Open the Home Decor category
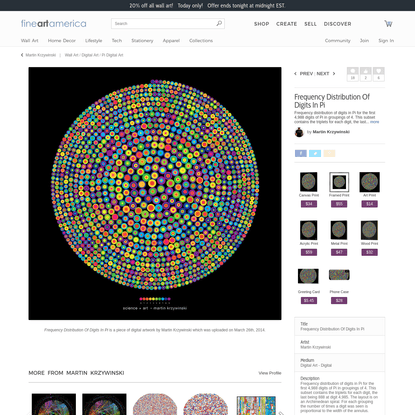The width and height of the screenshot is (415, 415). point(62,41)
